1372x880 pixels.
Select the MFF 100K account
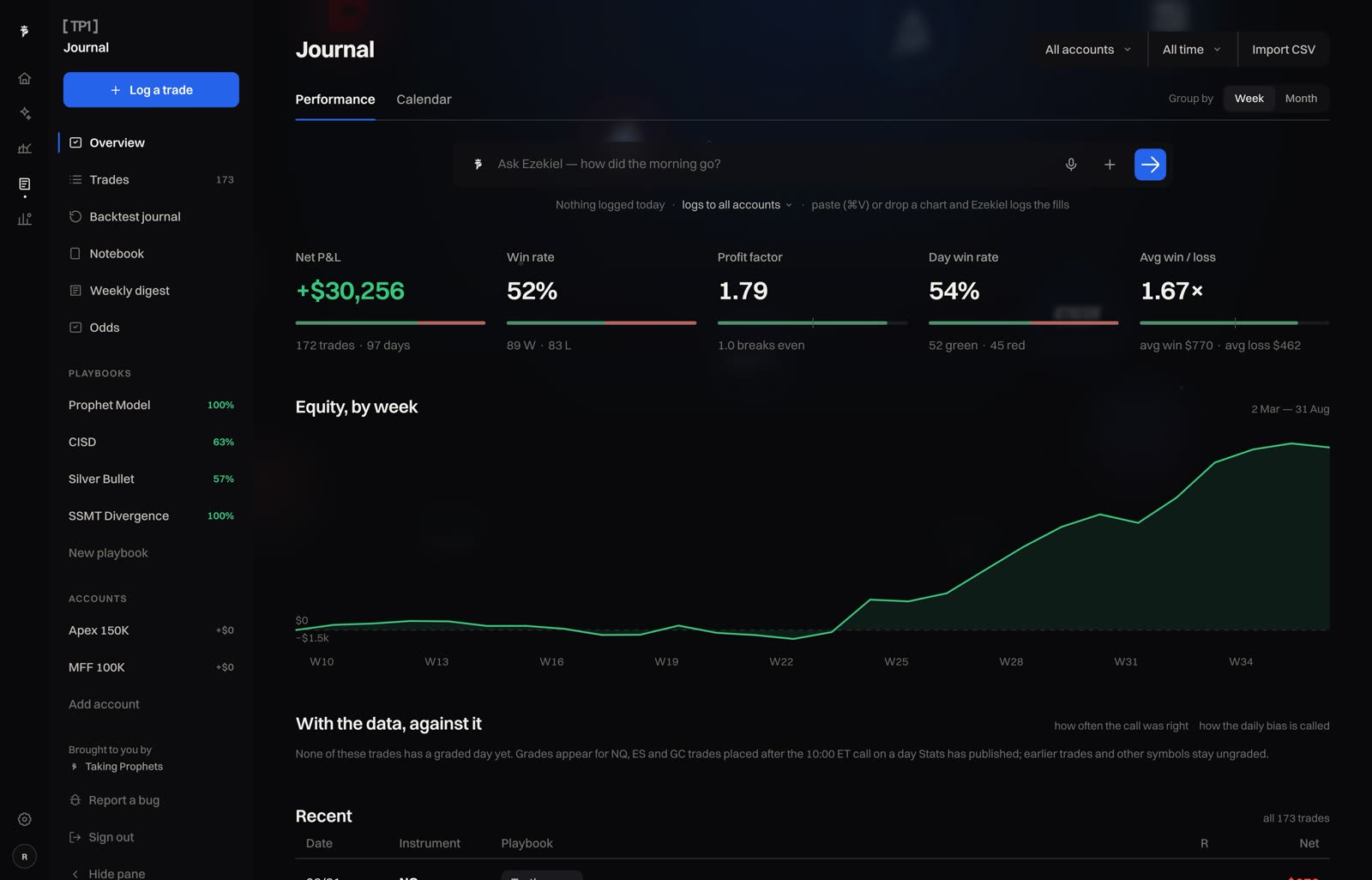pos(151,666)
